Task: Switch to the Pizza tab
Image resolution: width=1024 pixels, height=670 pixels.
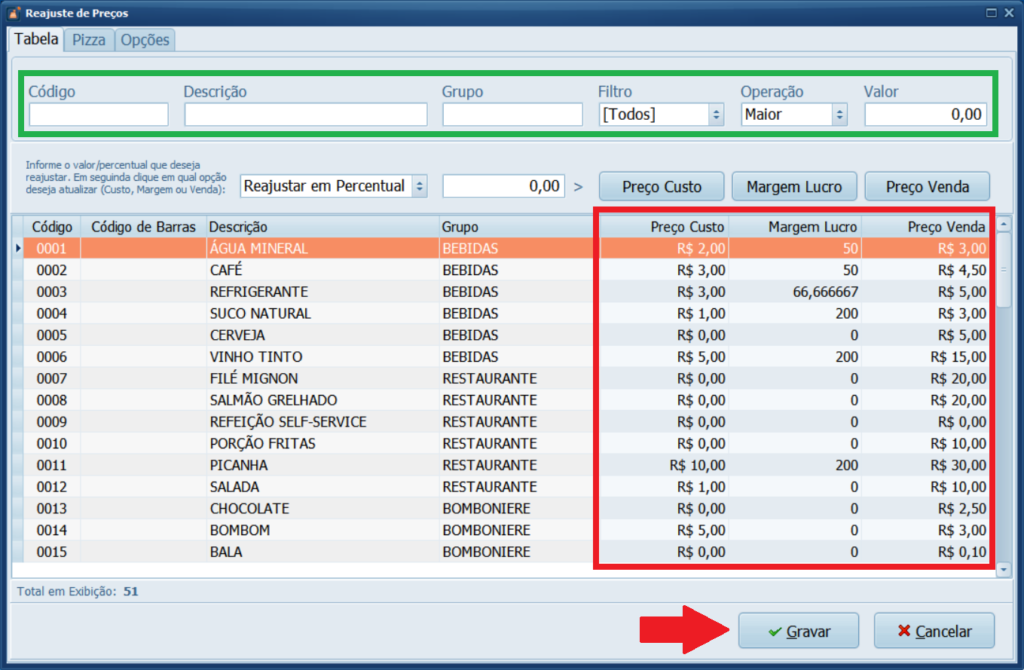Action: tap(89, 40)
